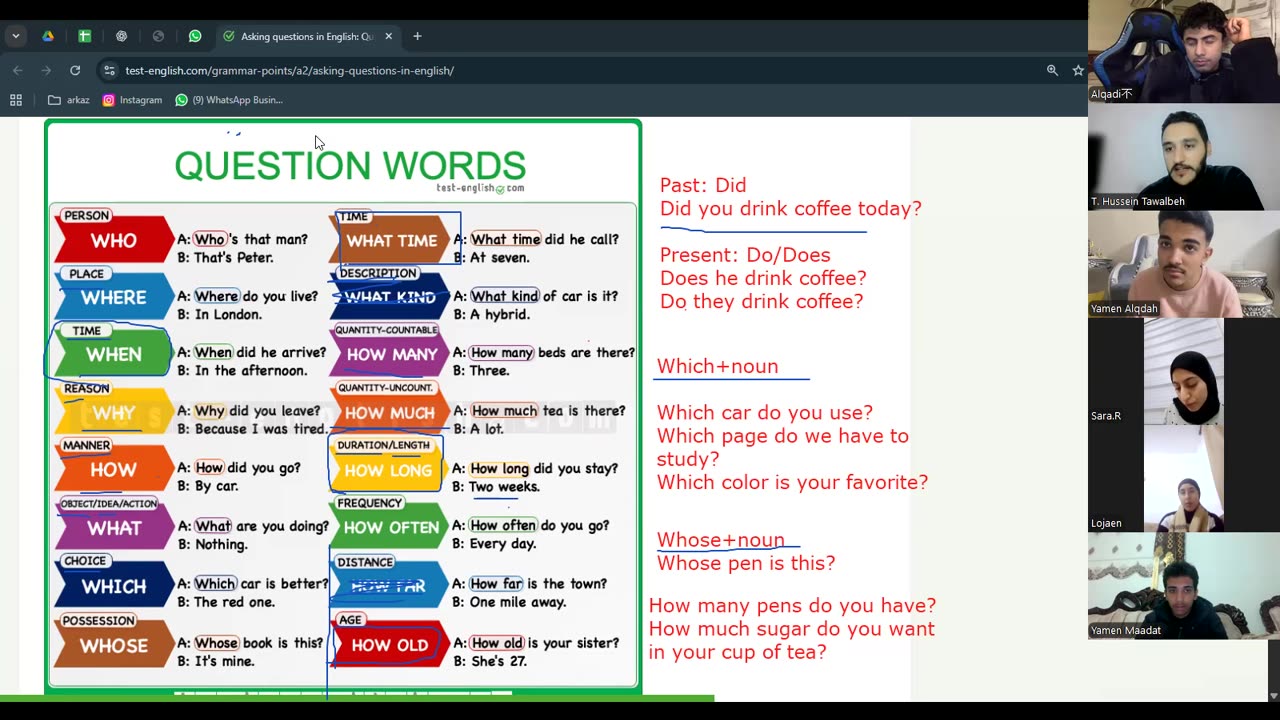
Task: Click the green HOW OFTEN banner
Action: tap(391, 527)
